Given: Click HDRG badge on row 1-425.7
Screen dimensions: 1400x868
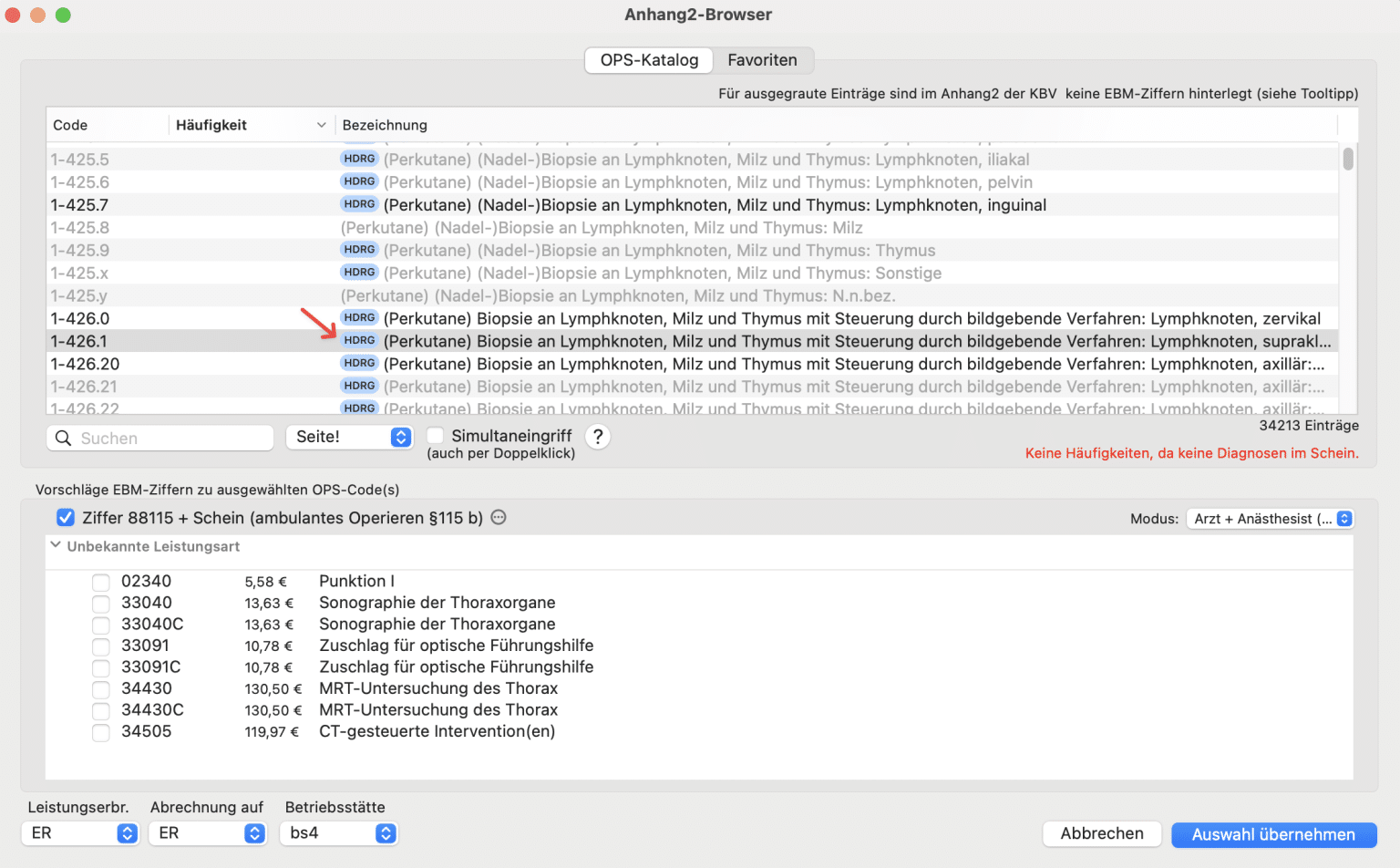Looking at the screenshot, I should [x=359, y=204].
